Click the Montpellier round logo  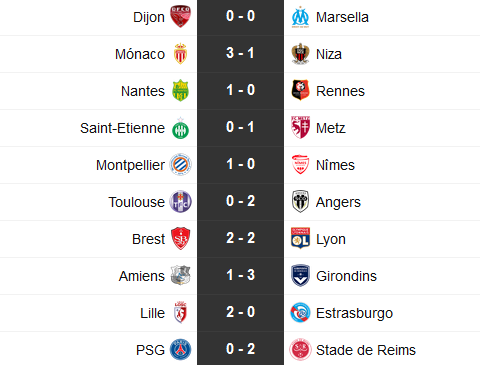point(180,165)
